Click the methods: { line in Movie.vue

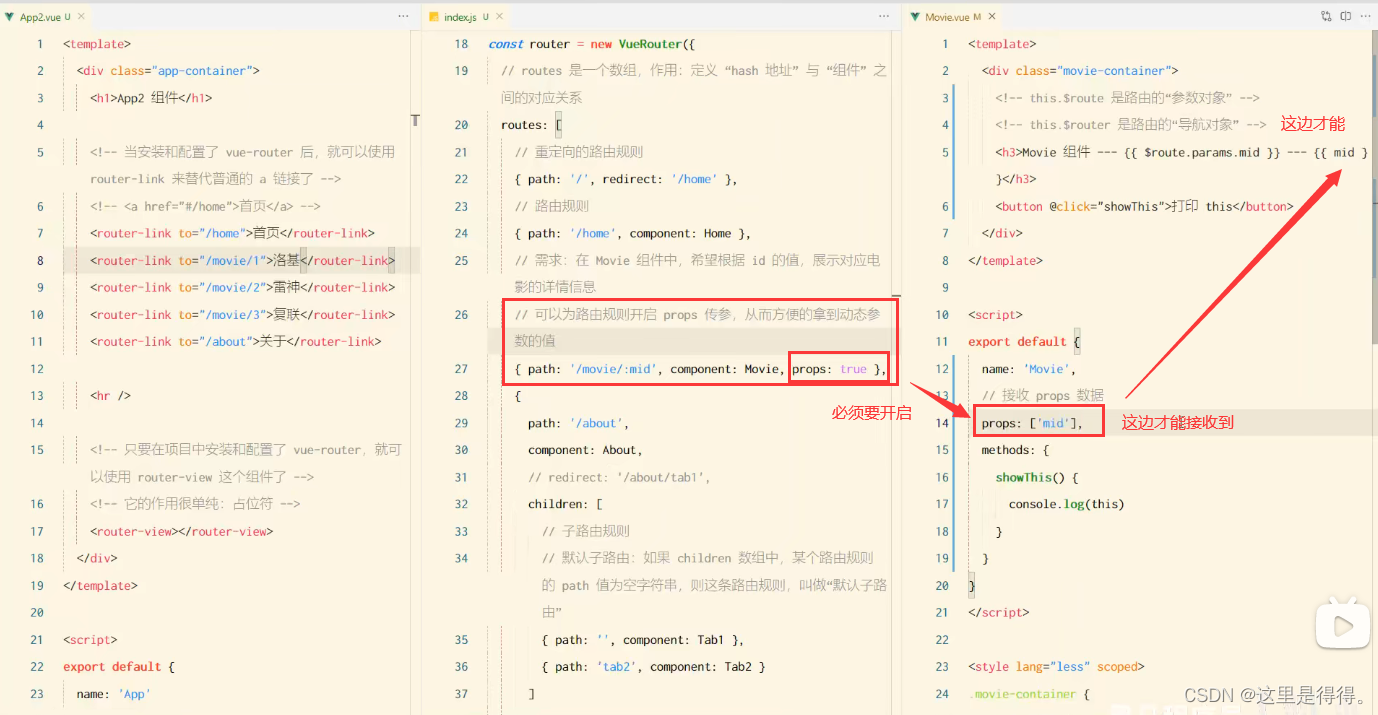click(1015, 450)
